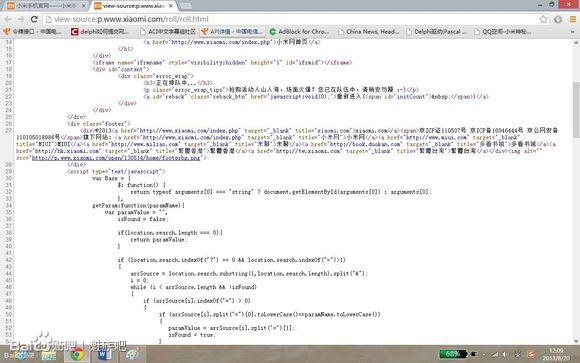Click the 'isFound = false;' line
This screenshot has width=580, height=363.
point(143,219)
